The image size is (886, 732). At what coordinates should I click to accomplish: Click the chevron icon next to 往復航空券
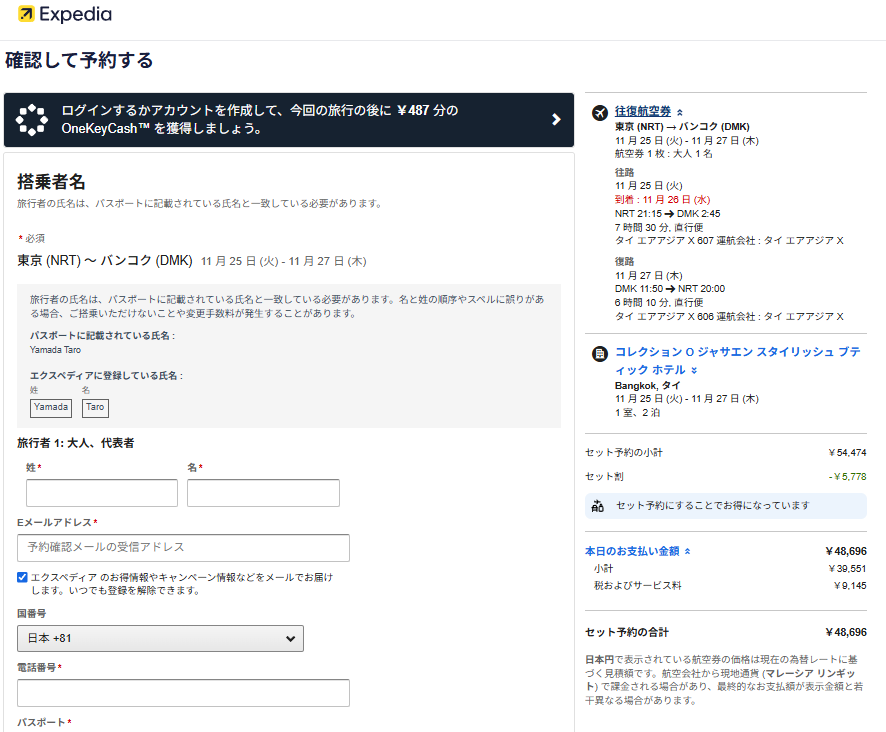click(680, 112)
